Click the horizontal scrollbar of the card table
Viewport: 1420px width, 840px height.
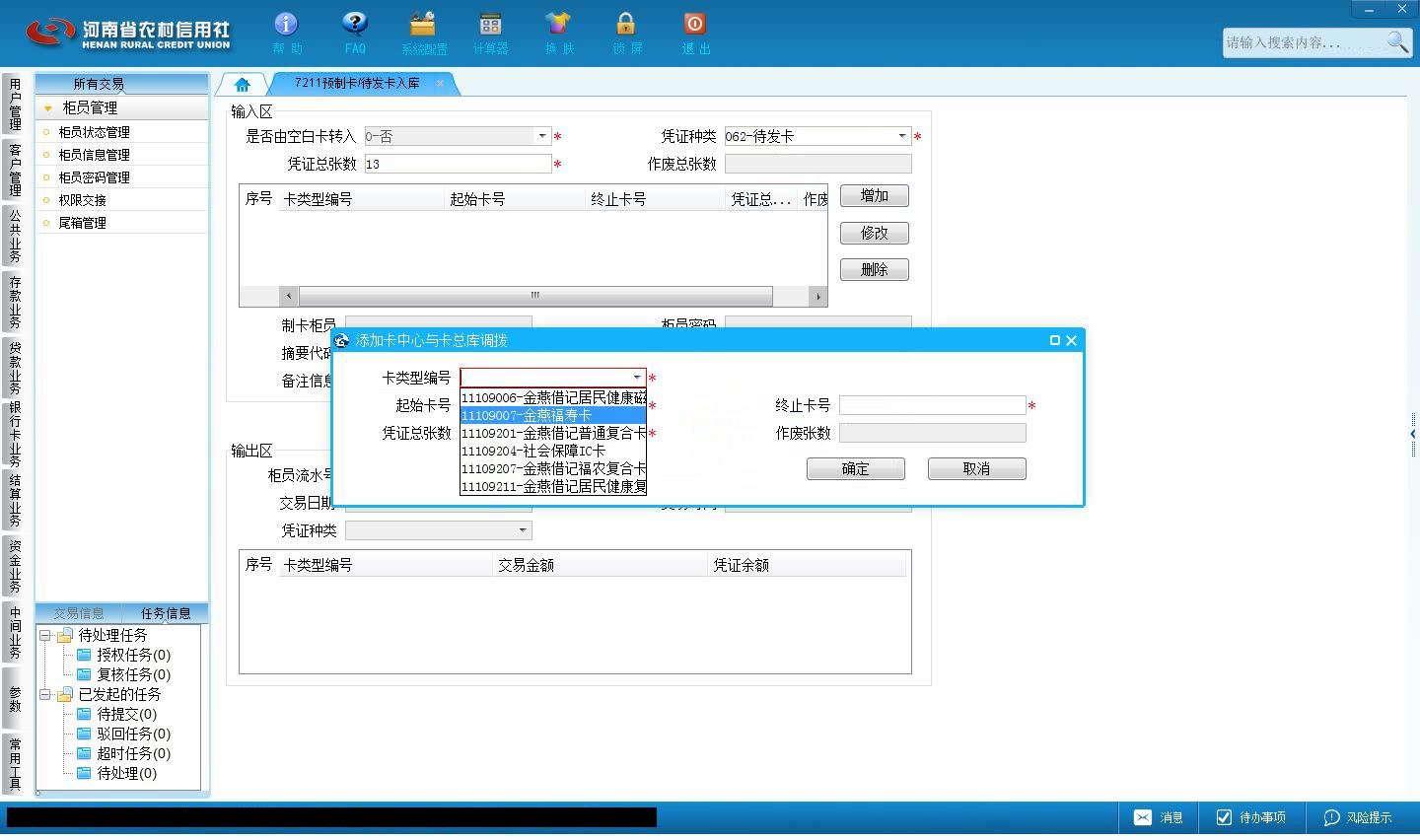535,296
